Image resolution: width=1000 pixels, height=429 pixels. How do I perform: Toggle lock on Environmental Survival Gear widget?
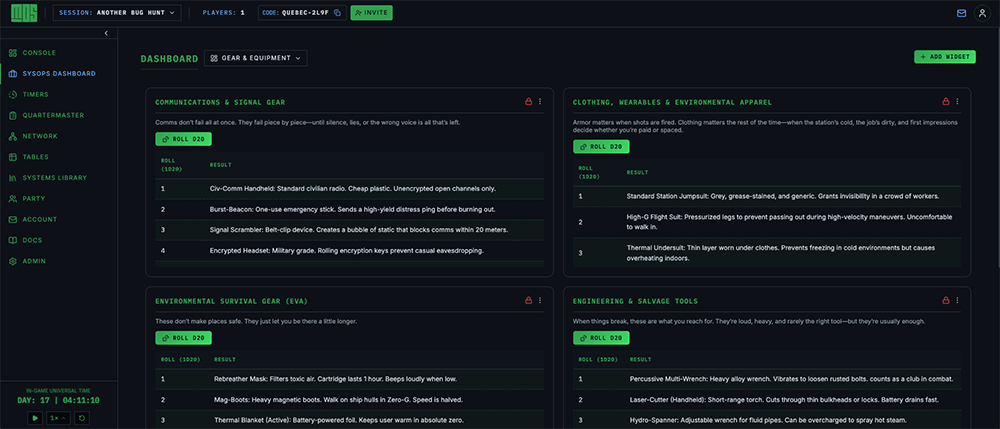pos(528,301)
